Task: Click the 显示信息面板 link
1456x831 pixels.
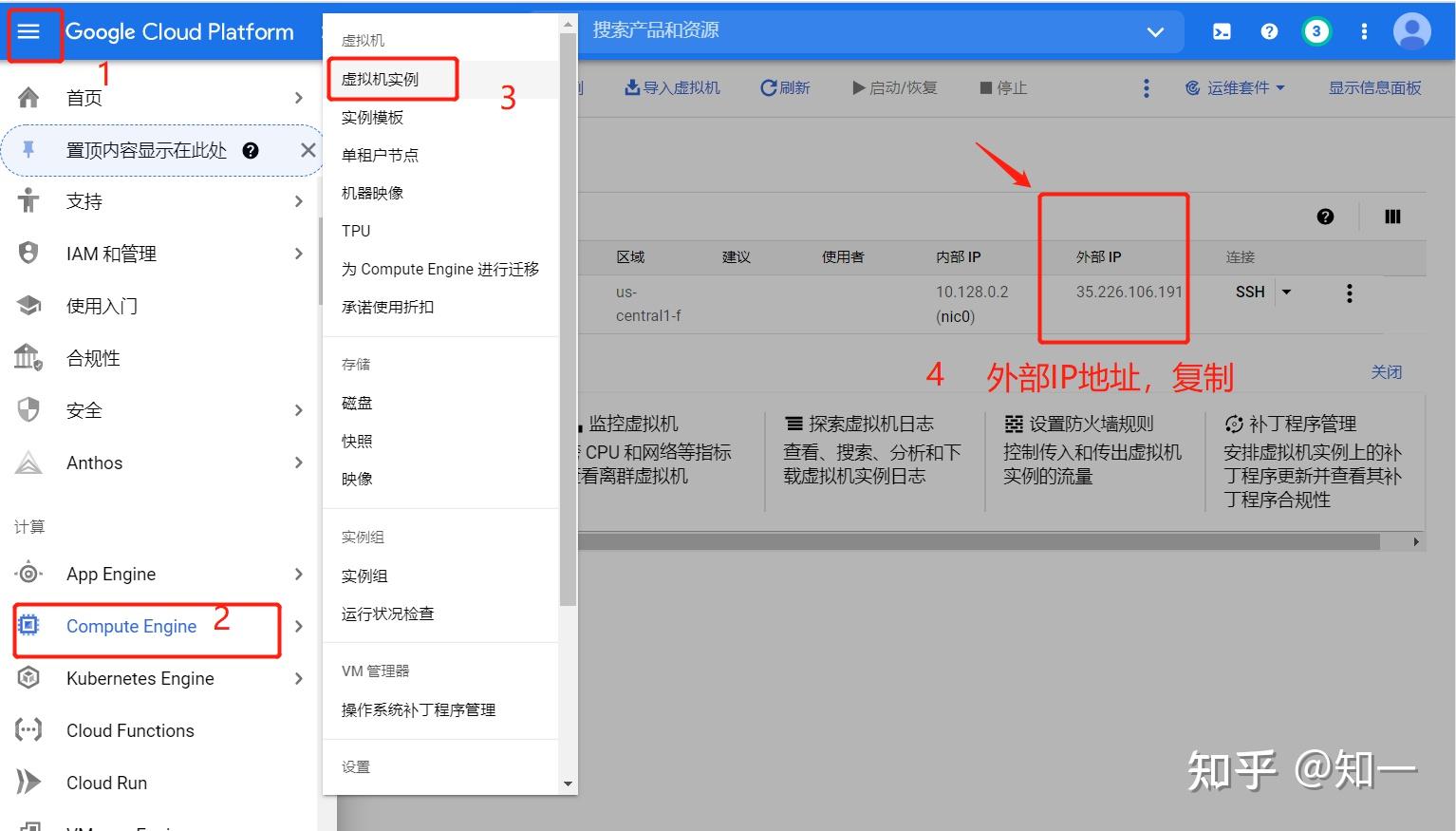Action: click(x=1374, y=88)
